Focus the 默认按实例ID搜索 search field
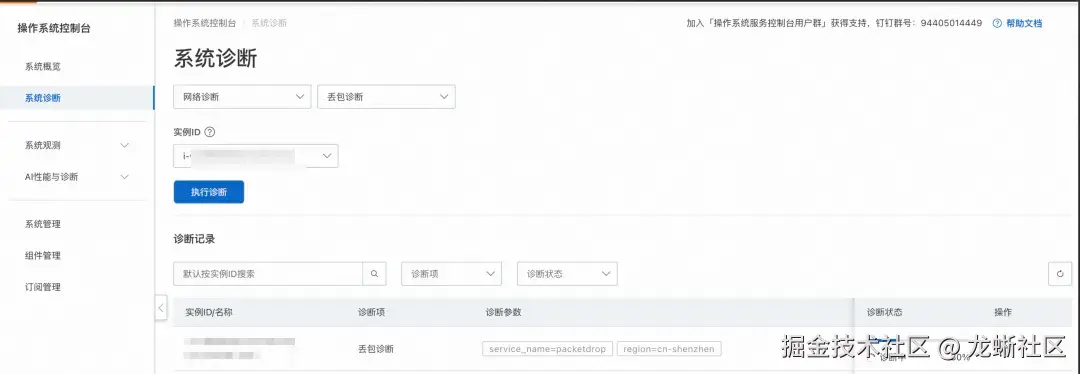Viewport: 1080px width, 374px height. point(268,273)
